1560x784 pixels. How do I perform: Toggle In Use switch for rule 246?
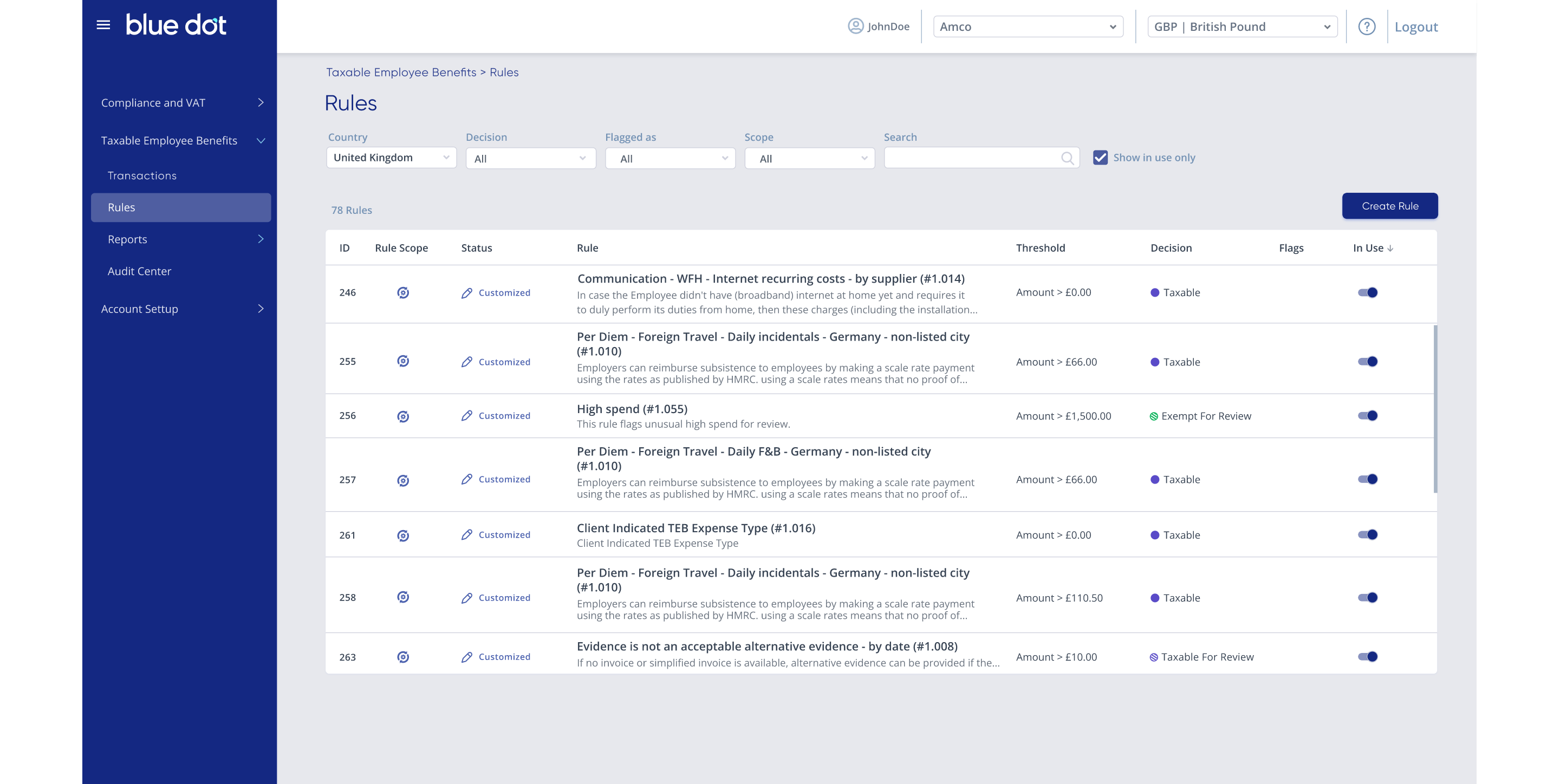pos(1367,293)
